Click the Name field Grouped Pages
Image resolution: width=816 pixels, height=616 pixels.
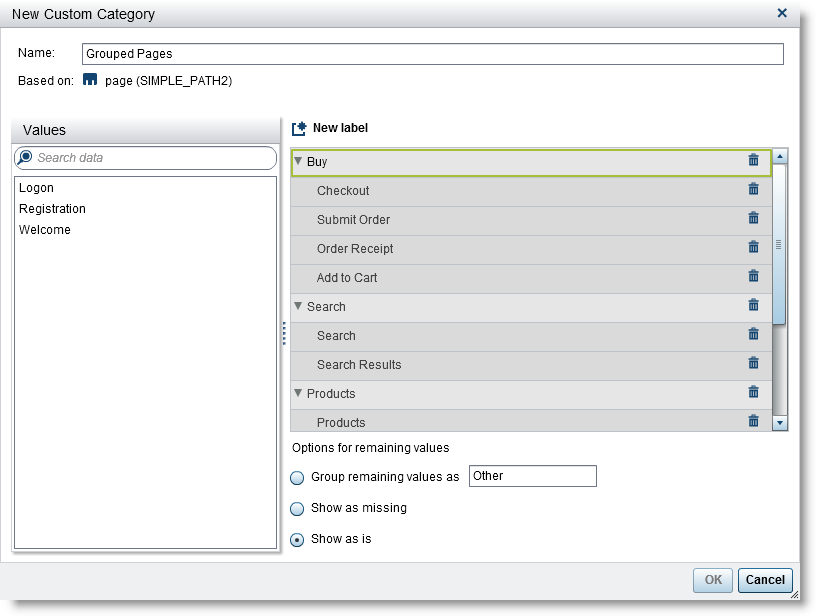(x=432, y=54)
